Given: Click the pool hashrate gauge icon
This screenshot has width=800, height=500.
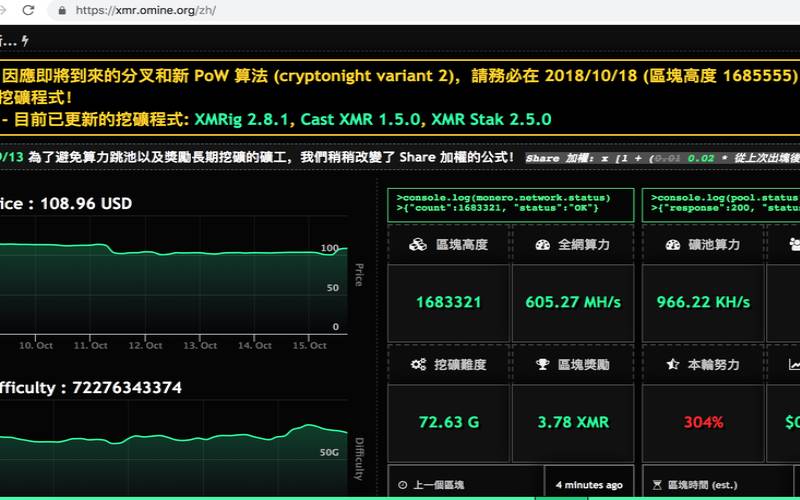Looking at the screenshot, I should [671, 244].
